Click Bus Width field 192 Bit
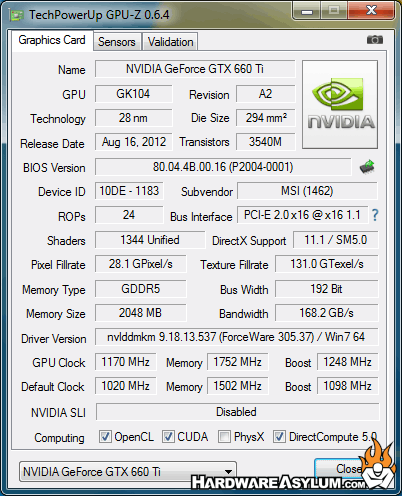 [327, 289]
